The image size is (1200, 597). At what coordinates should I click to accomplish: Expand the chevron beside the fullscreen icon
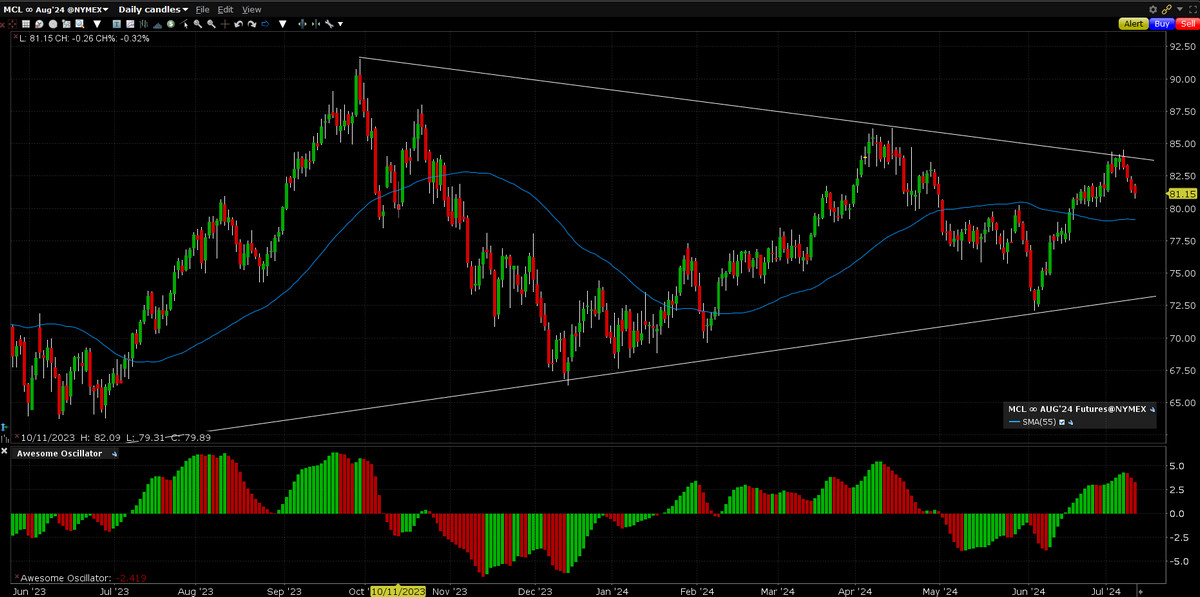(x=1180, y=10)
